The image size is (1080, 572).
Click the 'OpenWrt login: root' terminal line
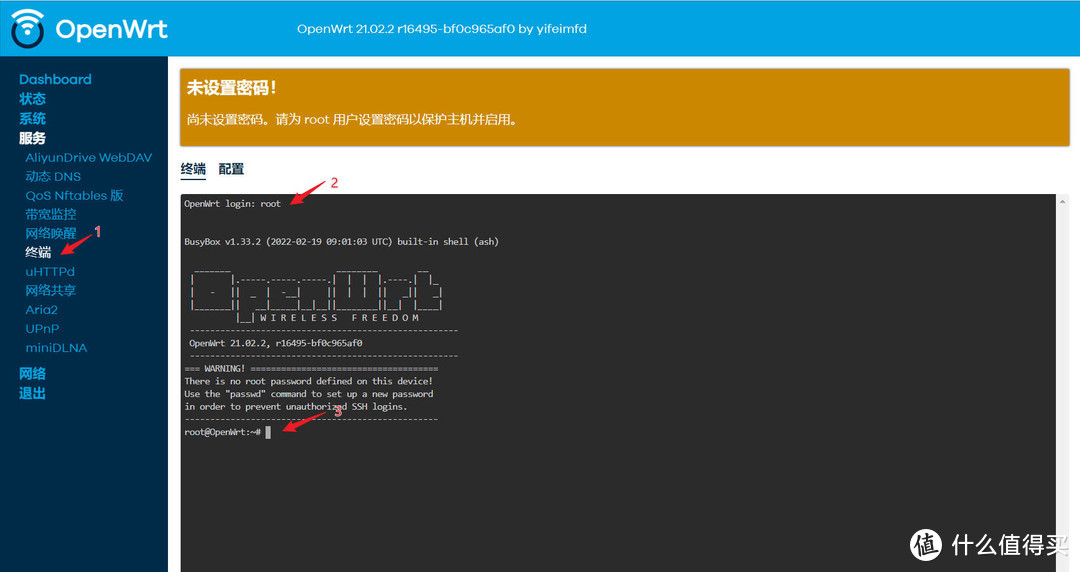(x=232, y=204)
